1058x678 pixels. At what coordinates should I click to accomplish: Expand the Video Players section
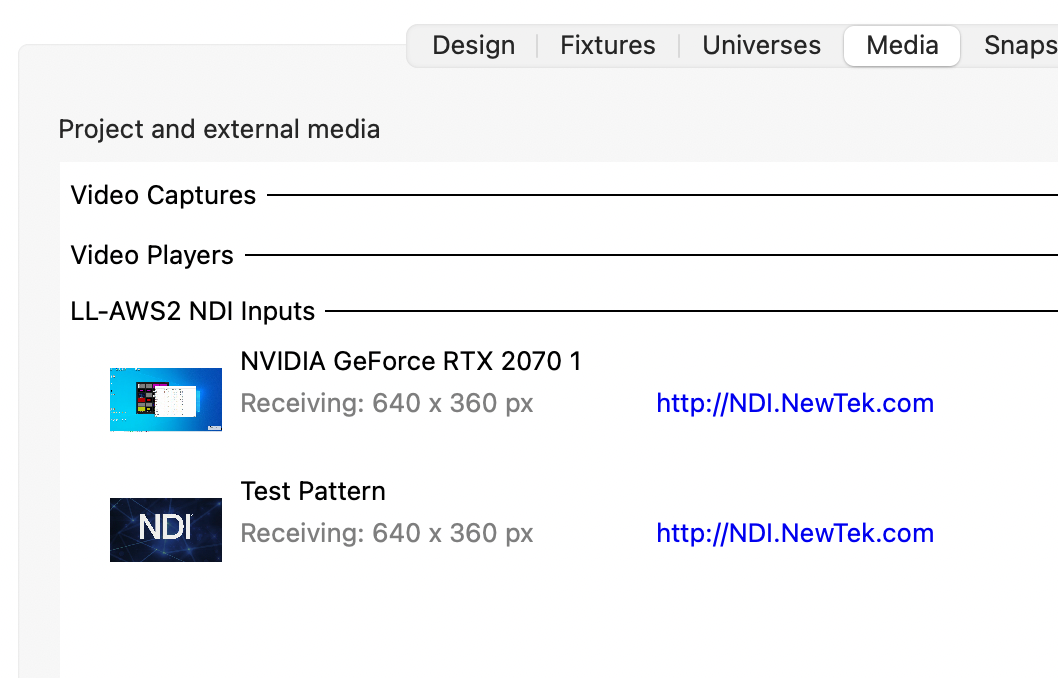click(152, 255)
